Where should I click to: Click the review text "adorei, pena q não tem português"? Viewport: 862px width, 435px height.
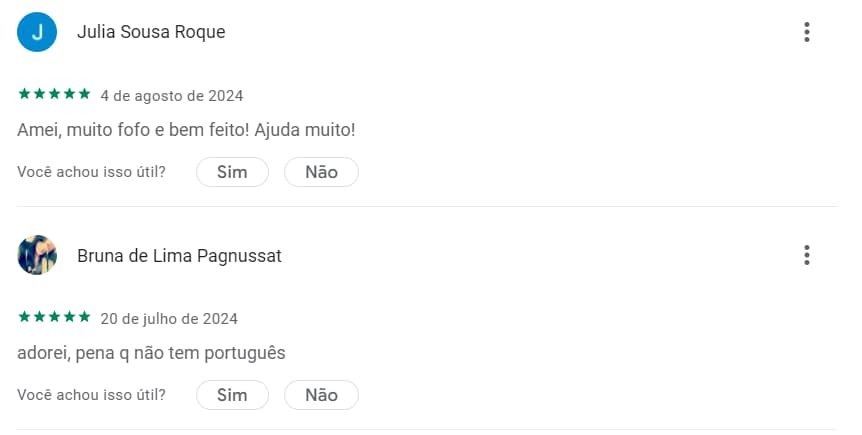coord(151,353)
